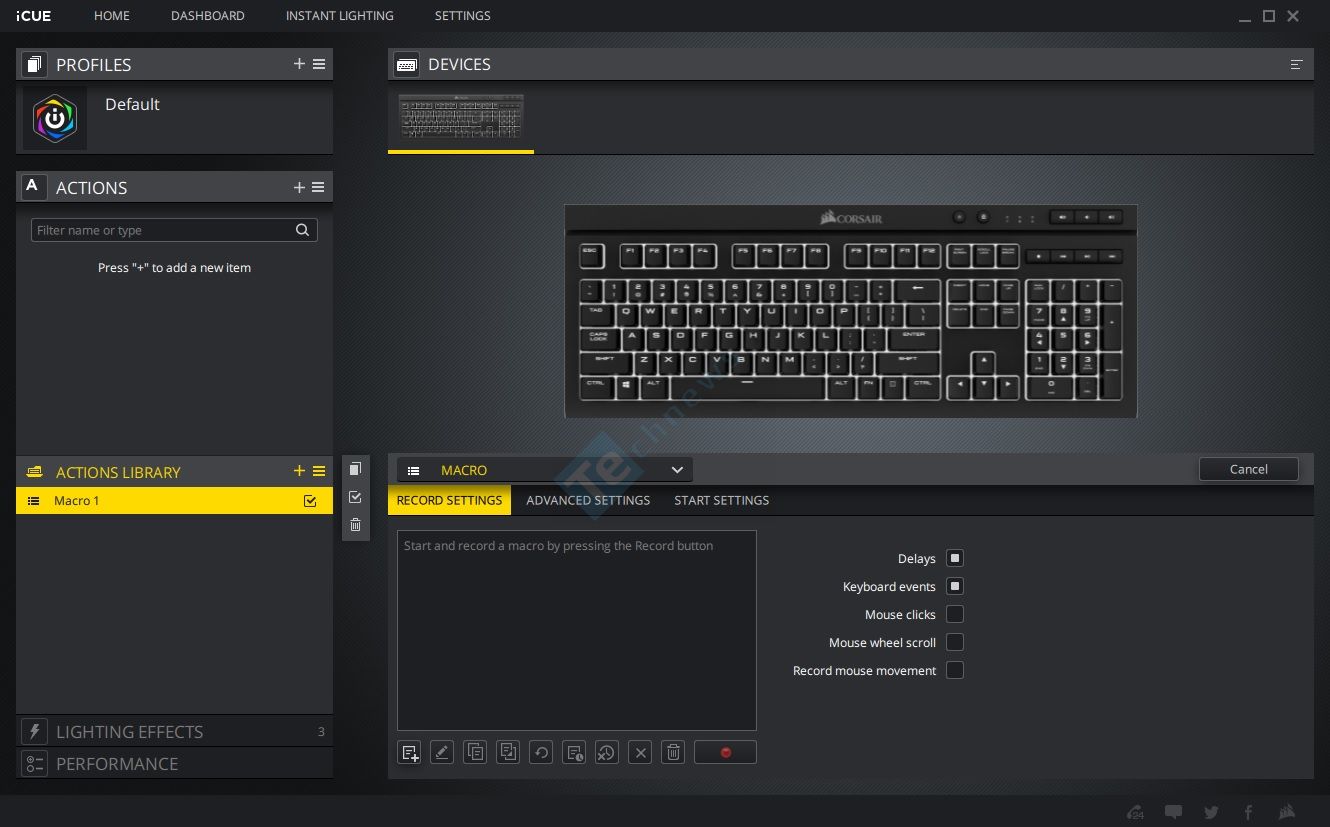This screenshot has height=827, width=1330.
Task: Open the Twitter link in footer
Action: 1212,812
